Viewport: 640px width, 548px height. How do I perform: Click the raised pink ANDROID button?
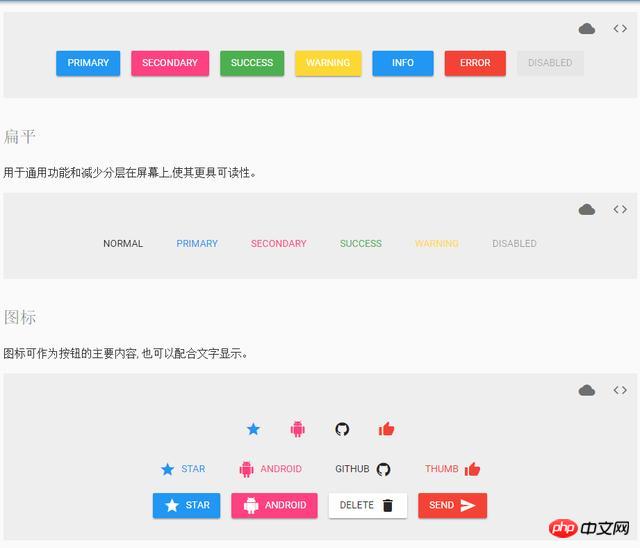[274, 506]
